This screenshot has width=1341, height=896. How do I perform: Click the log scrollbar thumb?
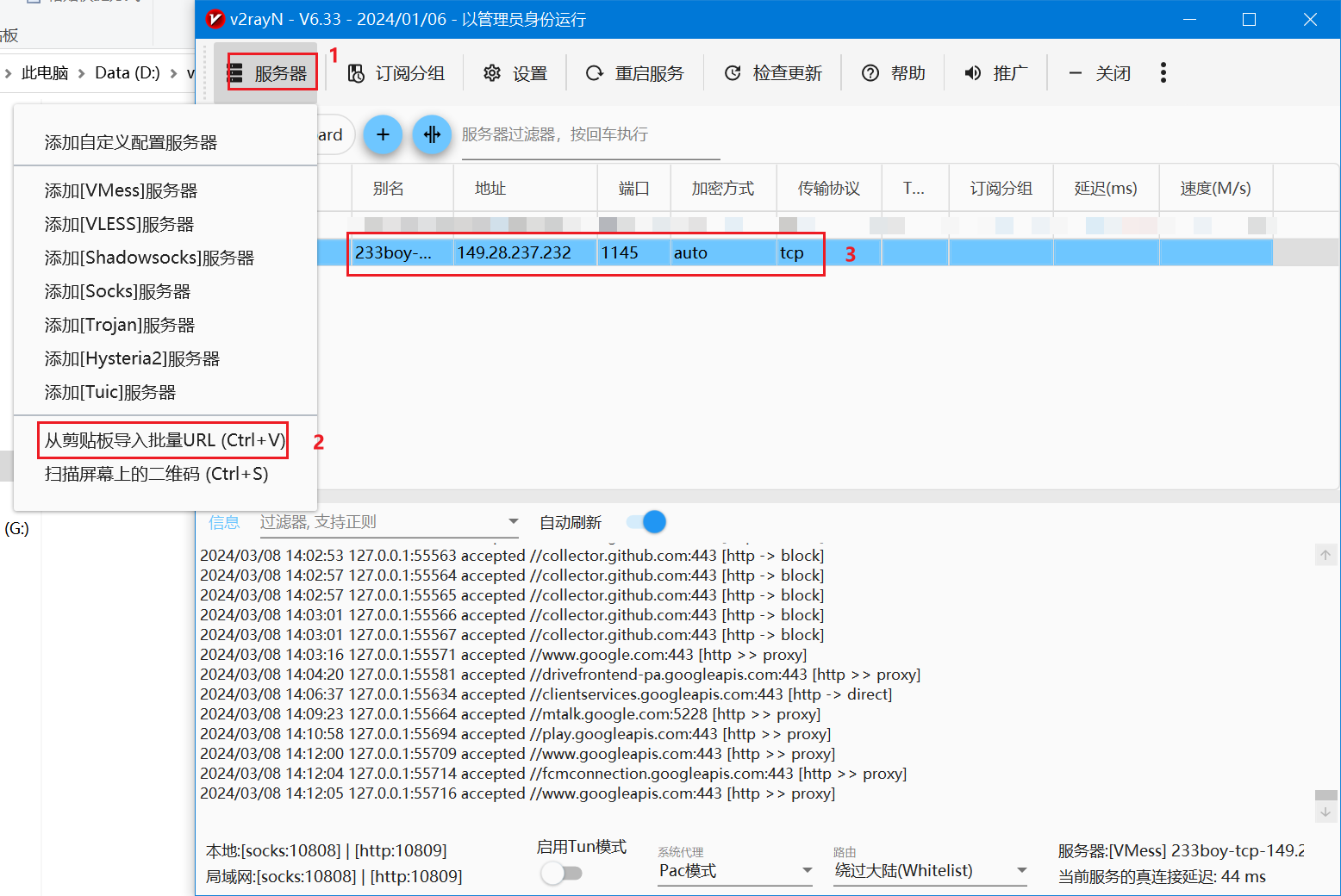(1325, 795)
